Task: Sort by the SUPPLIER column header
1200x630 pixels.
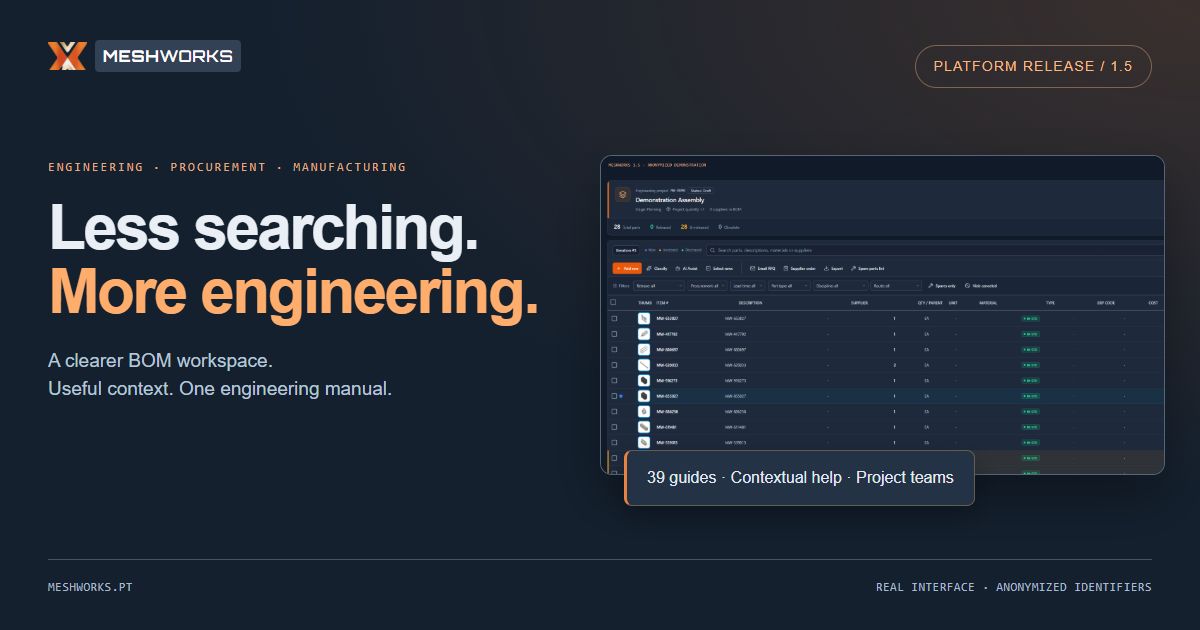Action: pos(859,302)
